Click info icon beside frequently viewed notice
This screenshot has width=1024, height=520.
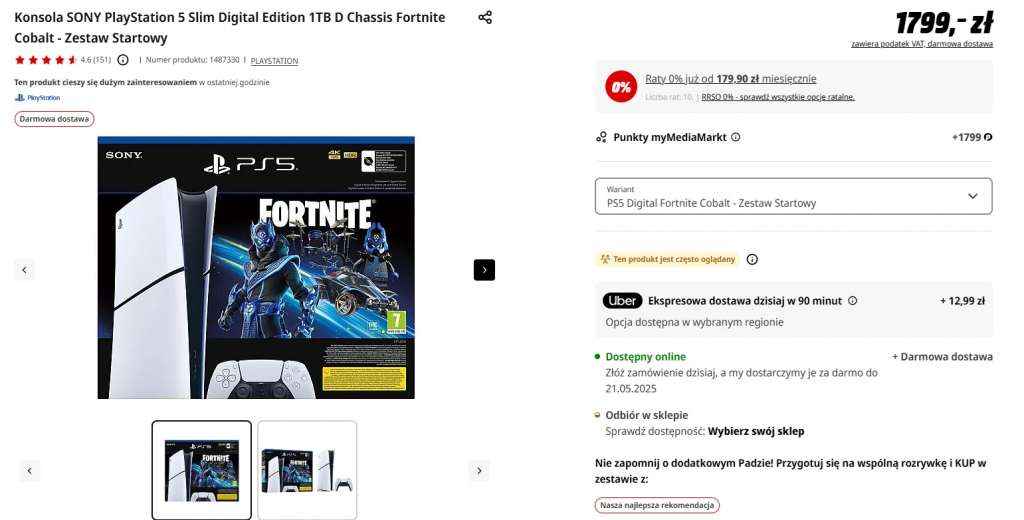pos(752,259)
